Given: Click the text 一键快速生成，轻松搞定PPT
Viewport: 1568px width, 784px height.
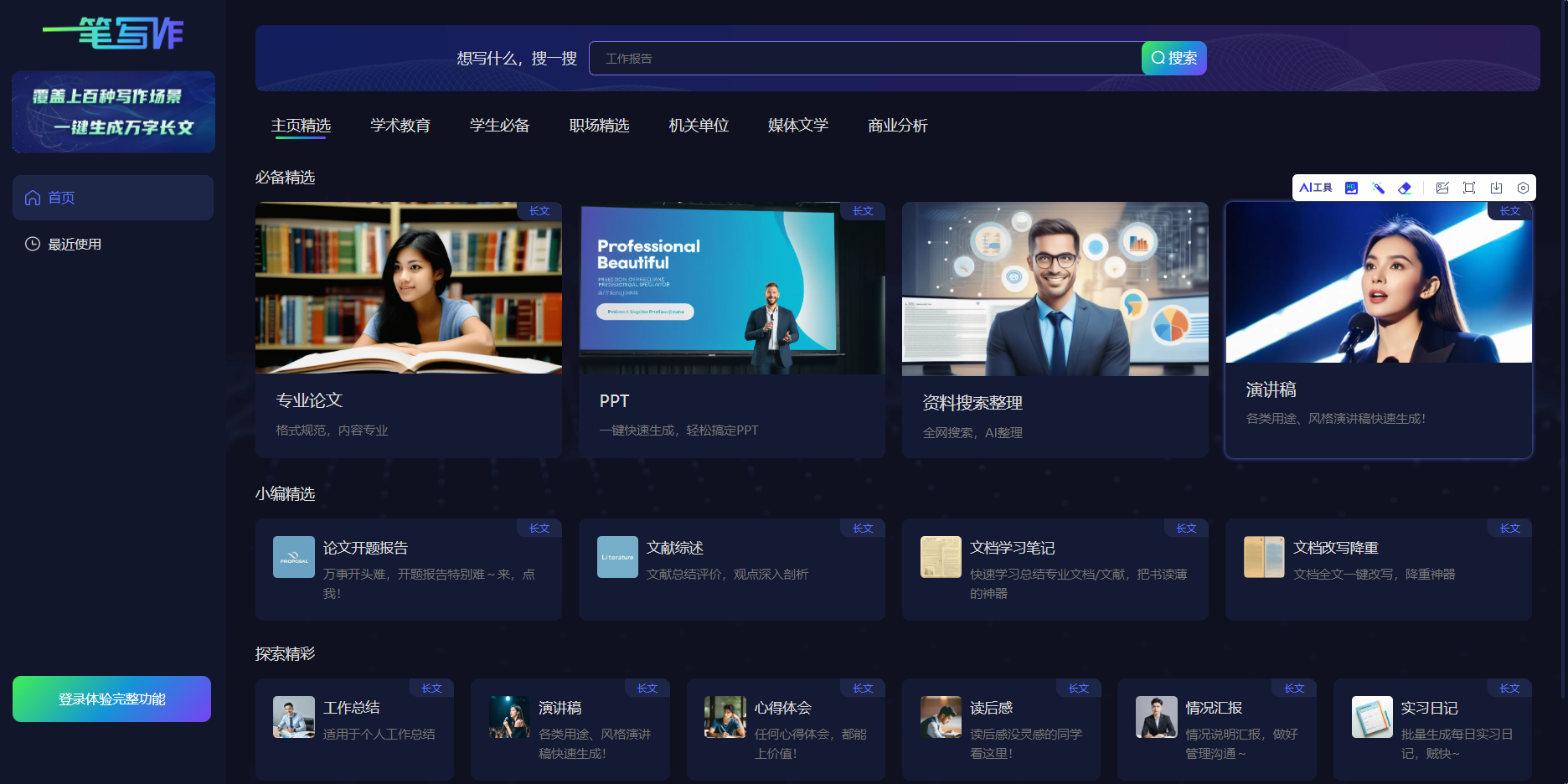Looking at the screenshot, I should [x=679, y=431].
